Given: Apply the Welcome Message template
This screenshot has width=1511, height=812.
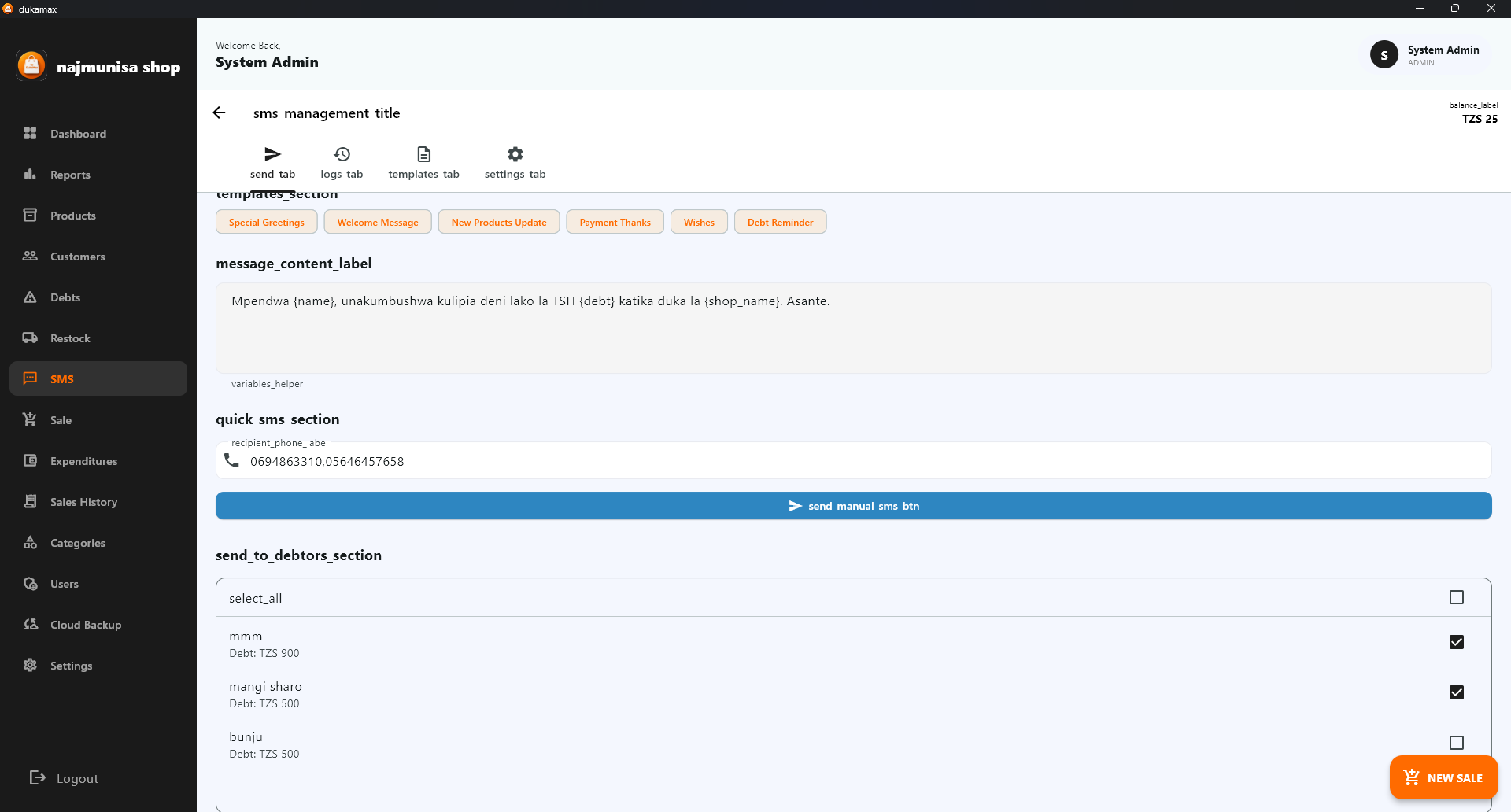Looking at the screenshot, I should [x=378, y=222].
